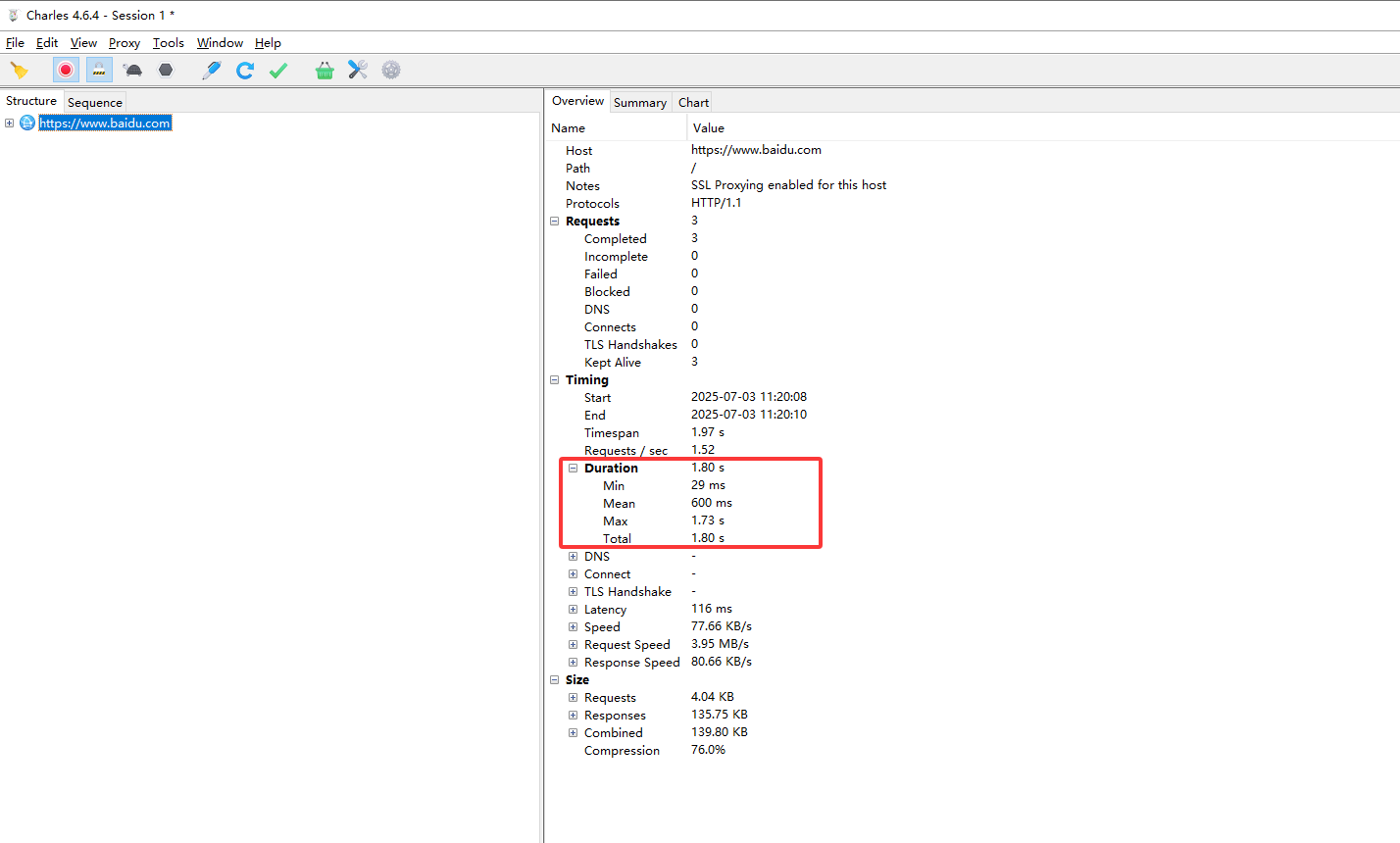
Task: Stop recording with the red record icon
Action: [66, 70]
